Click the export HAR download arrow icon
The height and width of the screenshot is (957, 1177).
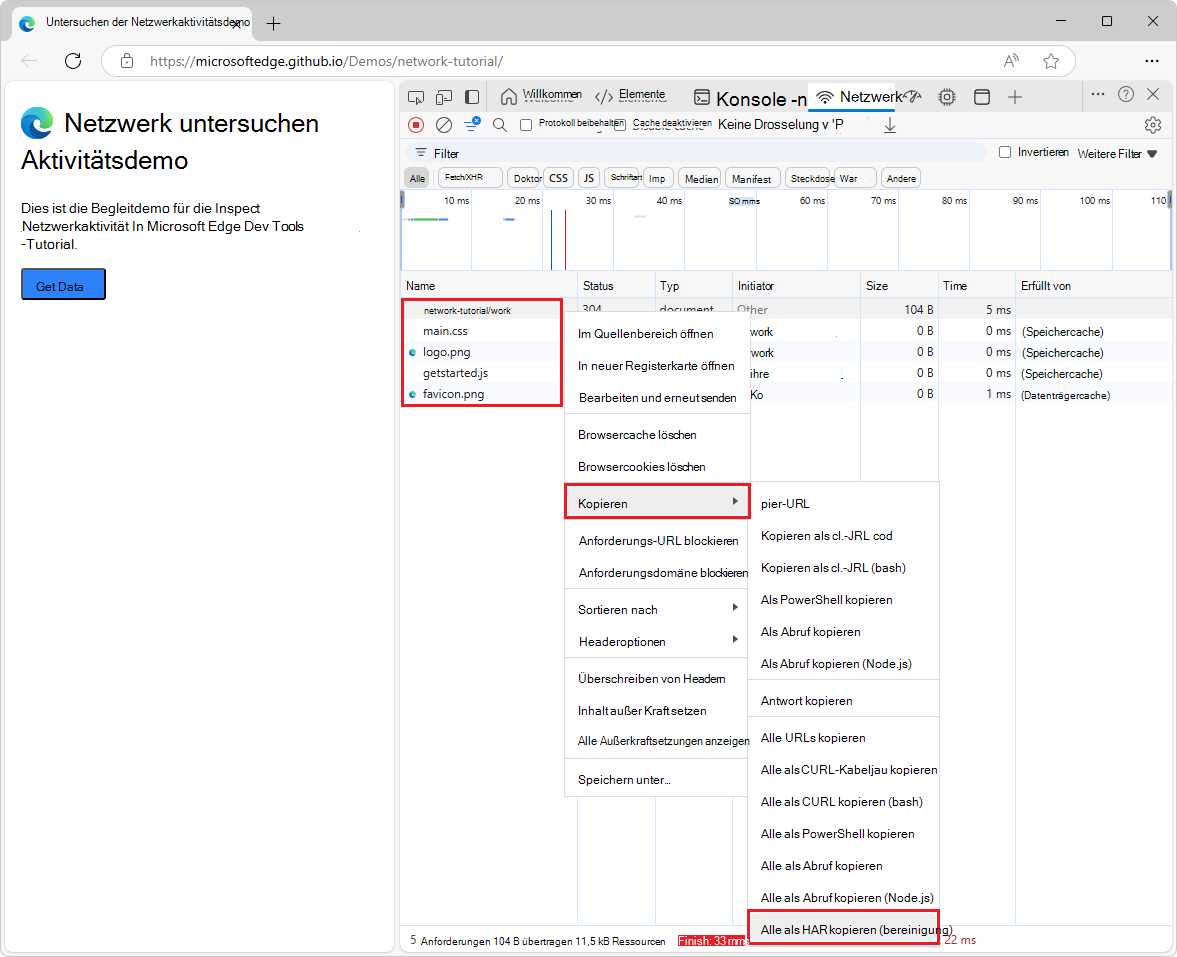[890, 125]
